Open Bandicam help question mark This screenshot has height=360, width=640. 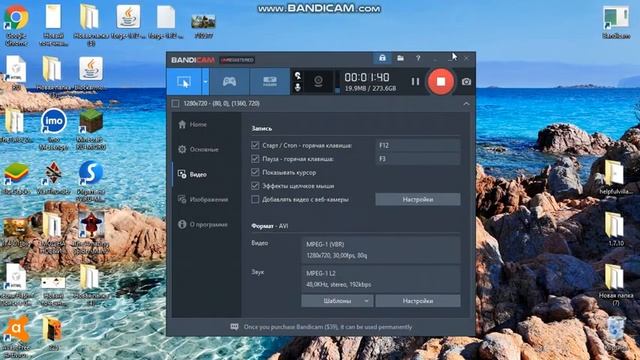pos(418,58)
